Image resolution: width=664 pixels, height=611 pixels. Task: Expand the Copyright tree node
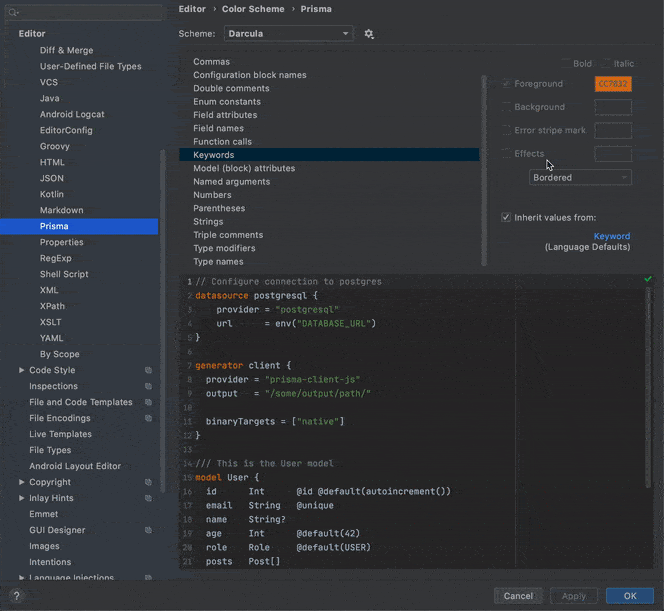tap(21, 482)
